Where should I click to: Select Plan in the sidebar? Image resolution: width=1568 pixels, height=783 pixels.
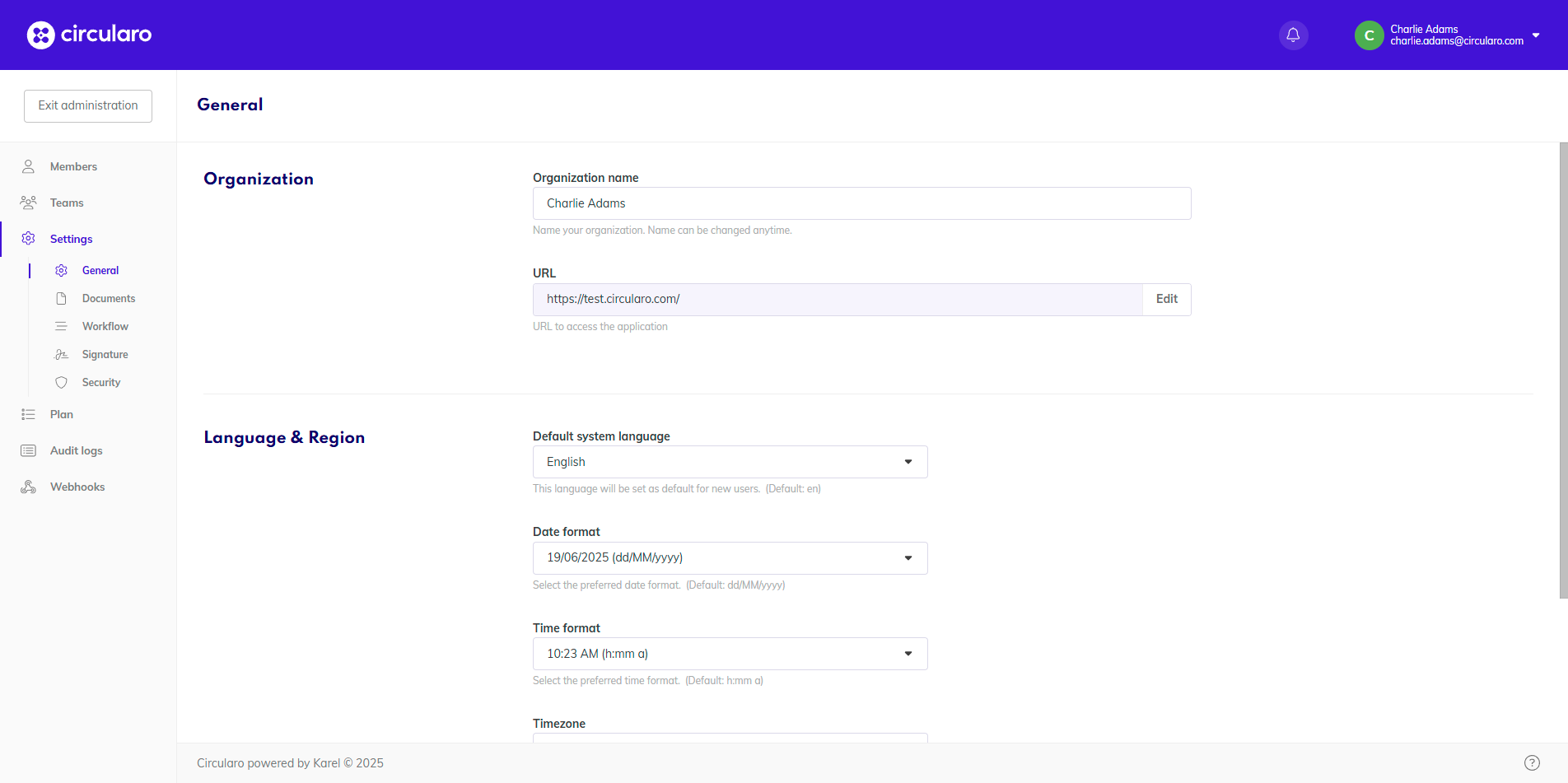point(61,414)
